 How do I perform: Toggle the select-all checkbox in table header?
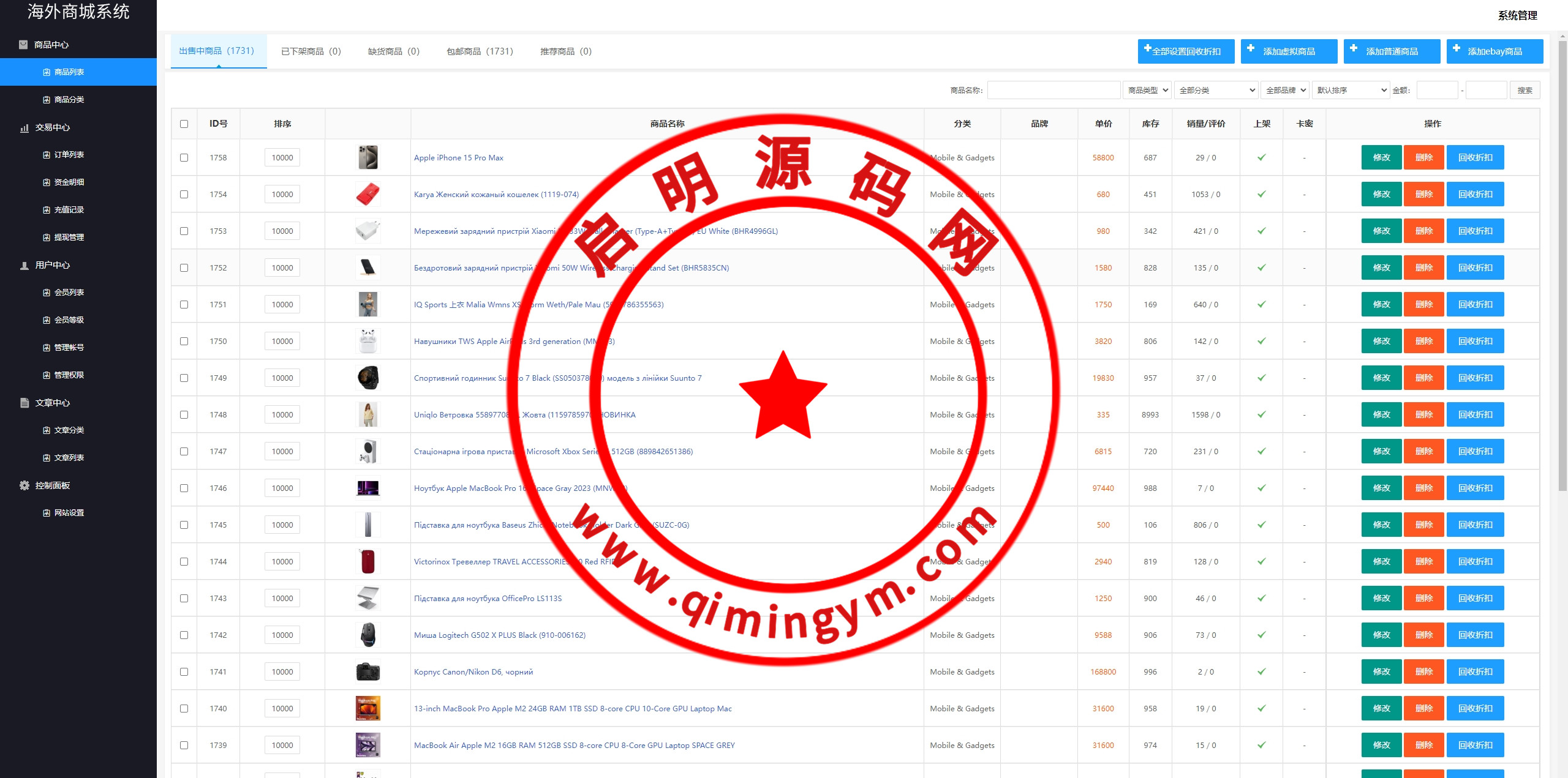coord(184,124)
